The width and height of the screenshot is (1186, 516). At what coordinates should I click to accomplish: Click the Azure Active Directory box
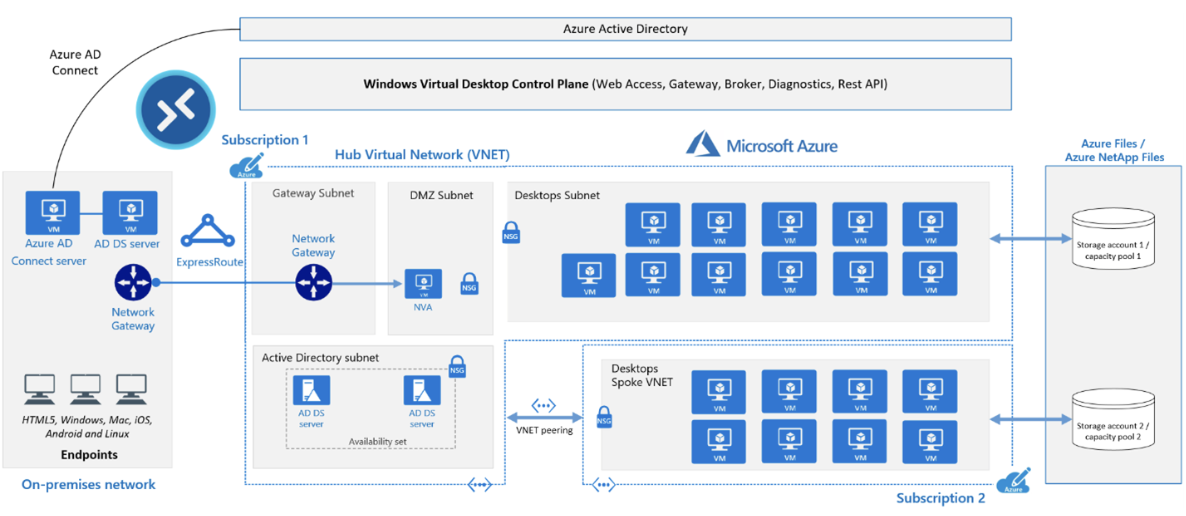click(x=626, y=30)
